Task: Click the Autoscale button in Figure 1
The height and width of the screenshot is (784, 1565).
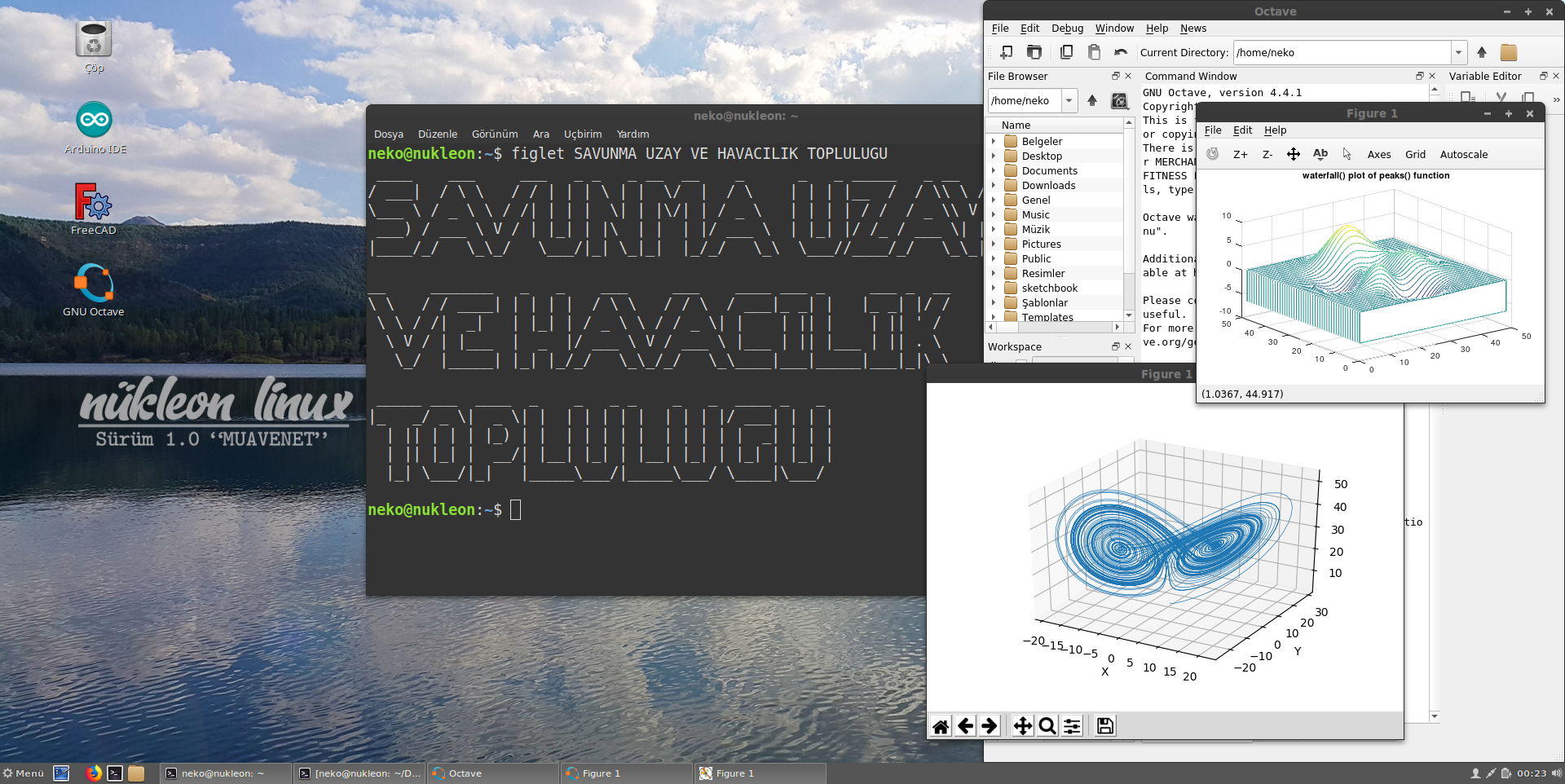Action: pyautogui.click(x=1463, y=155)
